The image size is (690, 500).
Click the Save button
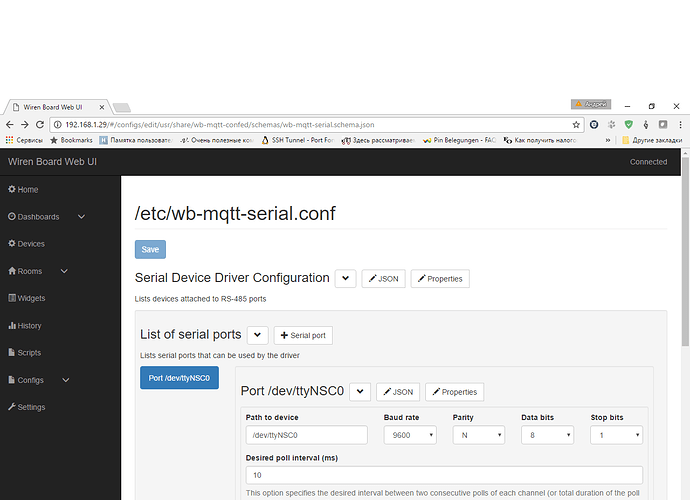(x=150, y=250)
